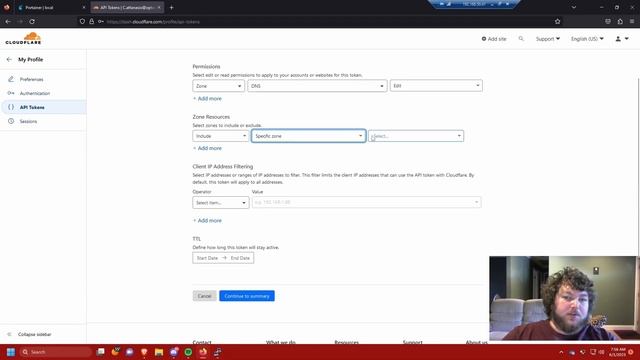Open the Specific zone dropdown
Viewport: 640px width, 360px height.
coord(309,136)
